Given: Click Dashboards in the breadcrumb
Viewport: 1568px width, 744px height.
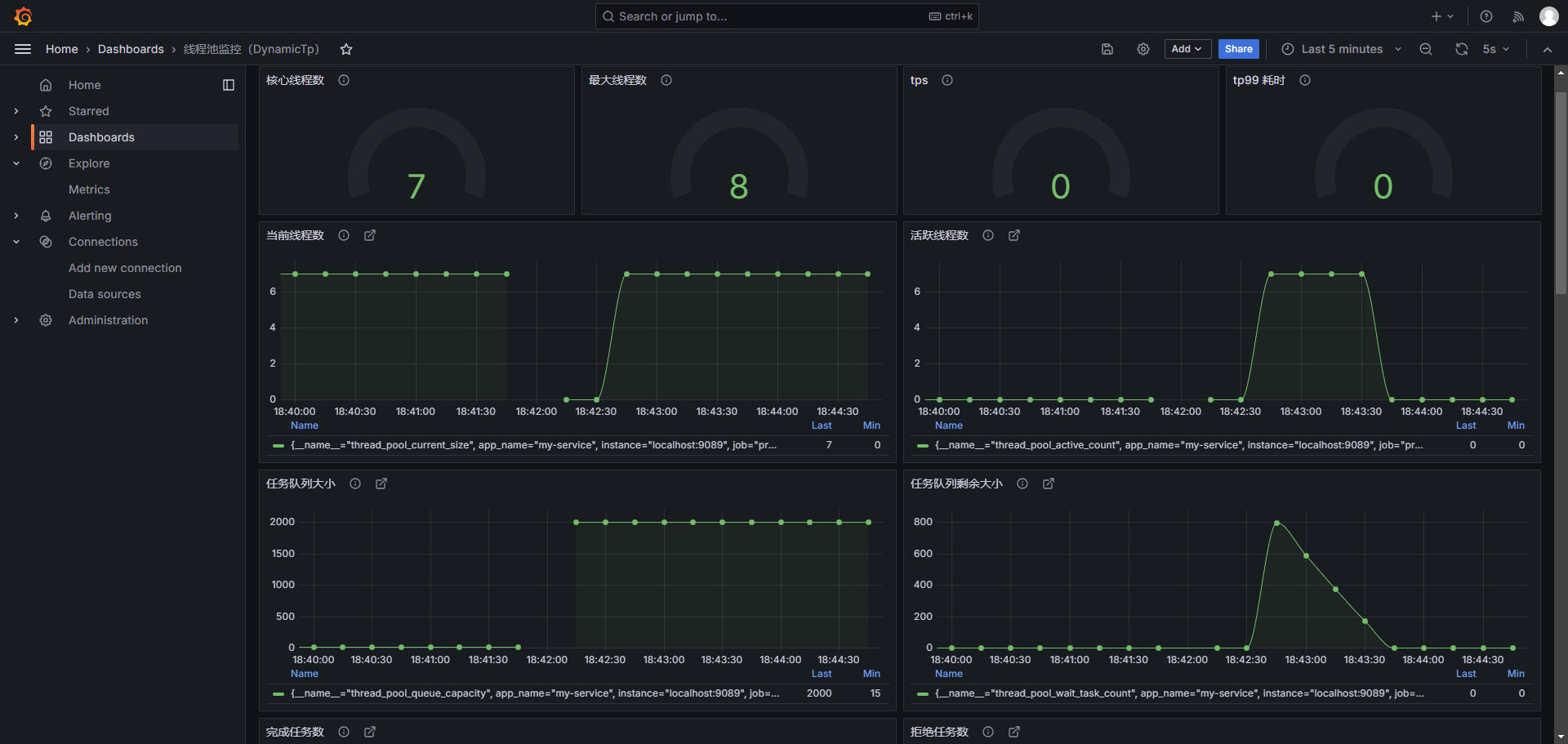Looking at the screenshot, I should pyautogui.click(x=131, y=49).
